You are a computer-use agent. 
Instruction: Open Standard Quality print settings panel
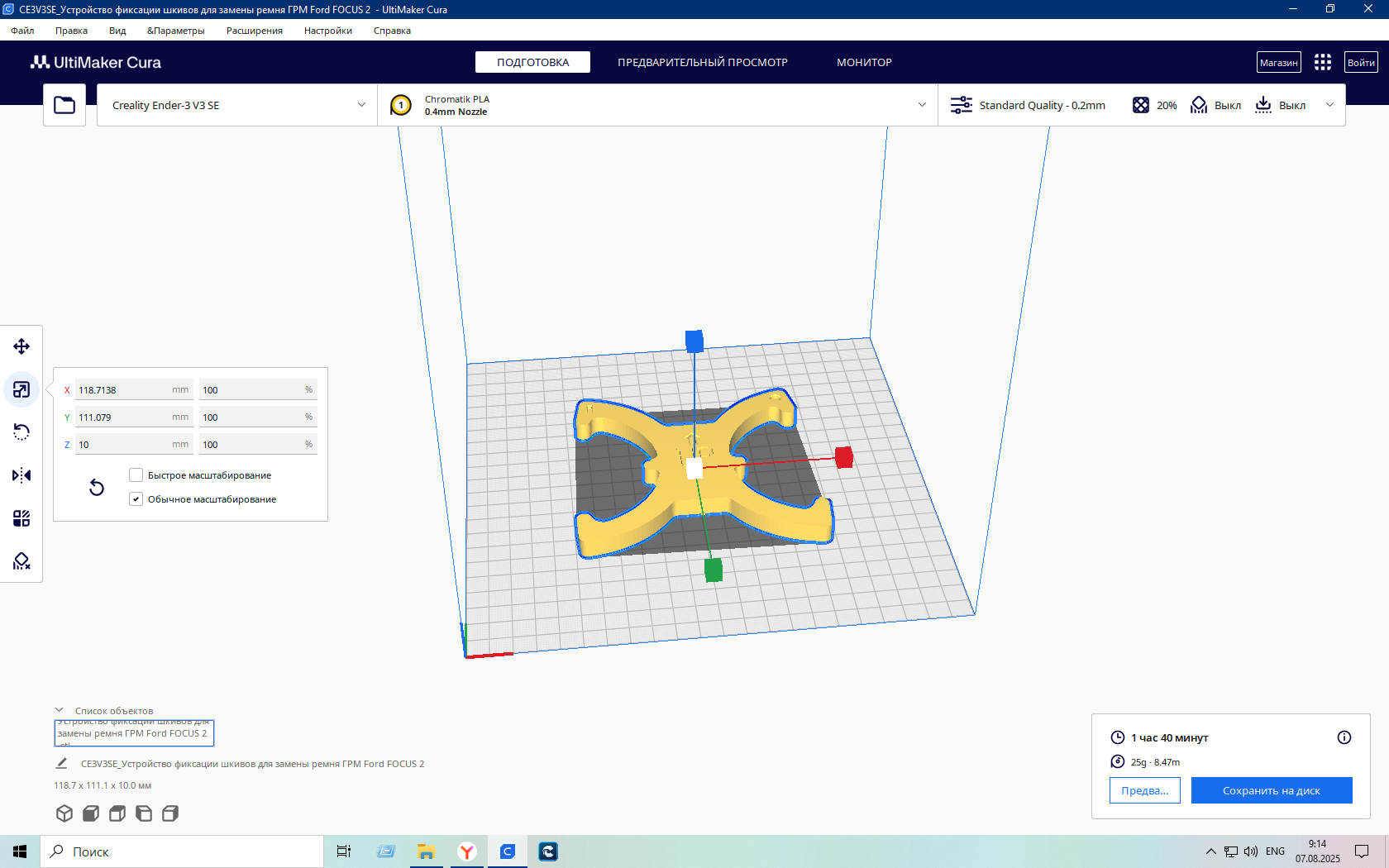1028,105
